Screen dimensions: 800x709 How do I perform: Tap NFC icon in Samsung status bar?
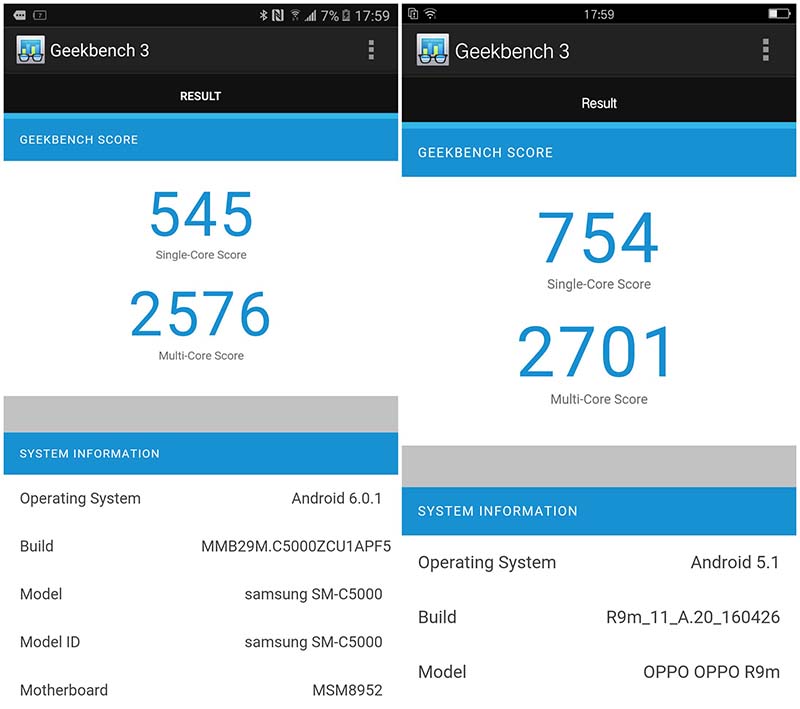pyautogui.click(x=278, y=15)
